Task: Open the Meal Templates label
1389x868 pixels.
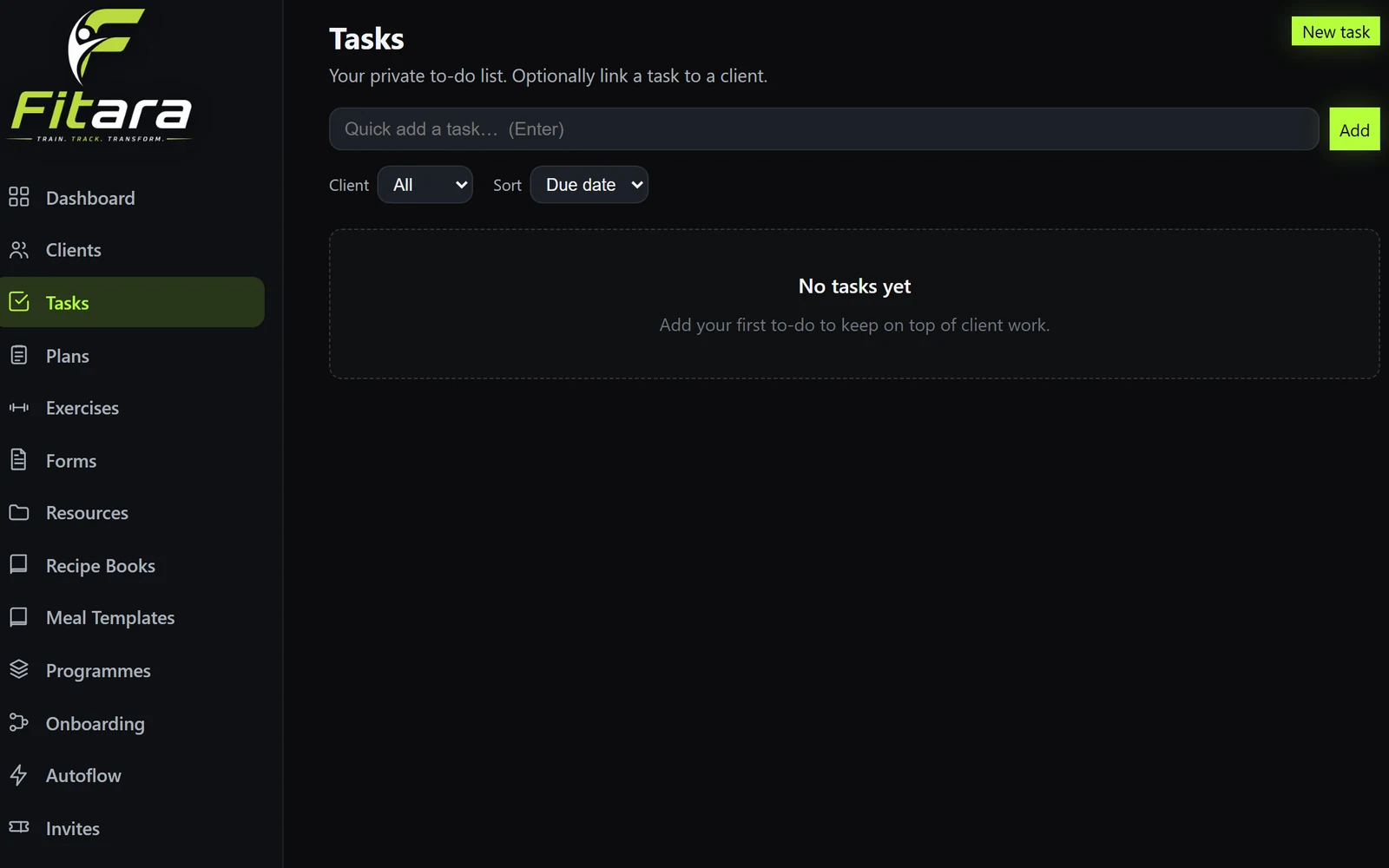Action: [110, 618]
